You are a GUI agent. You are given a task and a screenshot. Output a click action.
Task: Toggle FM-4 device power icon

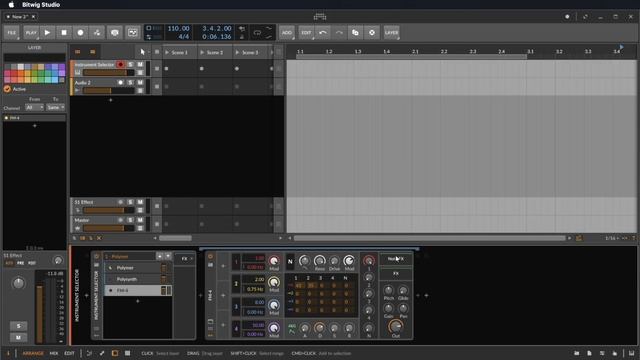[x=211, y=257]
